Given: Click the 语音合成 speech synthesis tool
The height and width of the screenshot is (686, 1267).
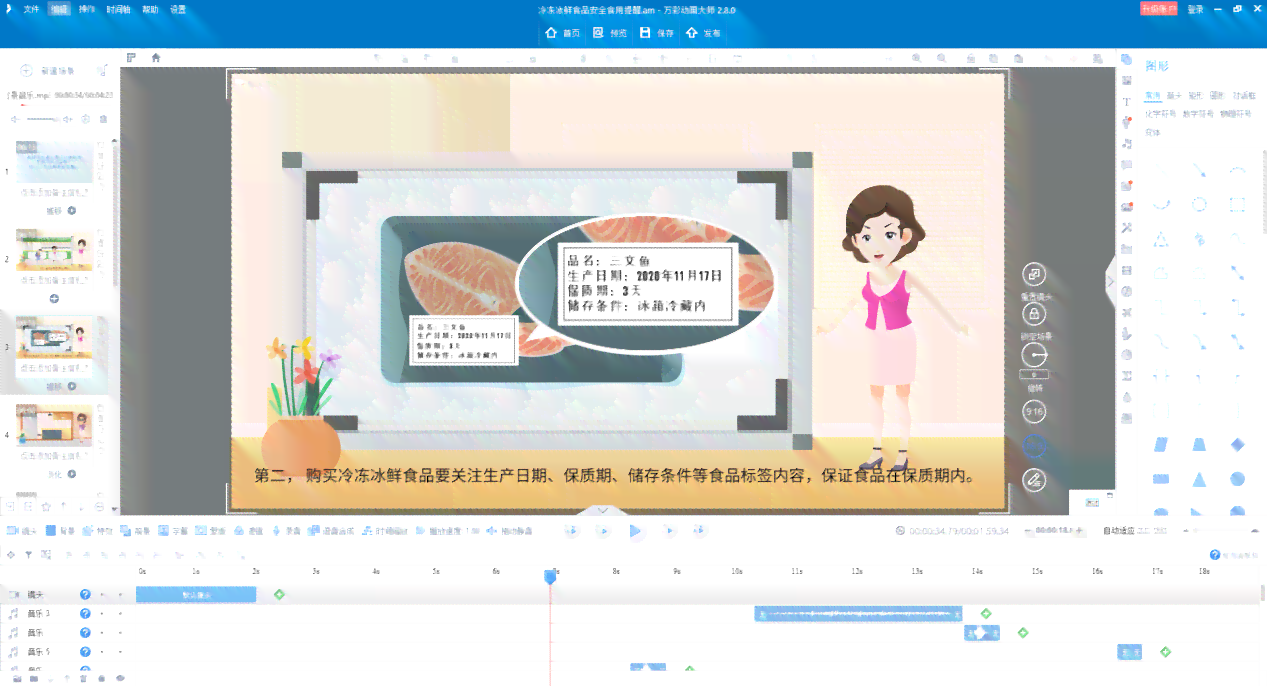Looking at the screenshot, I should coord(330,531).
